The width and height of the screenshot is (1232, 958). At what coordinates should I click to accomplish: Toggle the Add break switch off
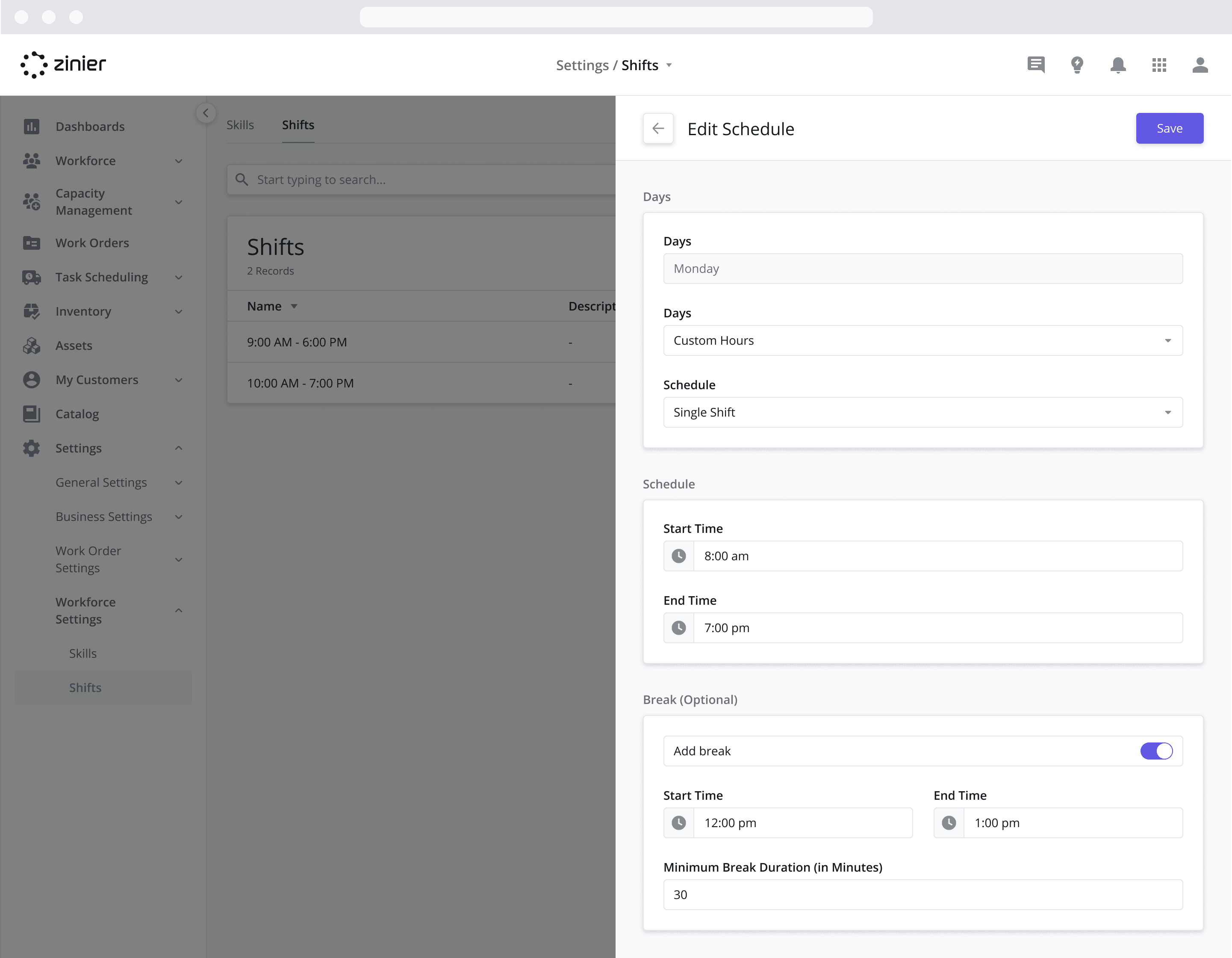(1156, 751)
